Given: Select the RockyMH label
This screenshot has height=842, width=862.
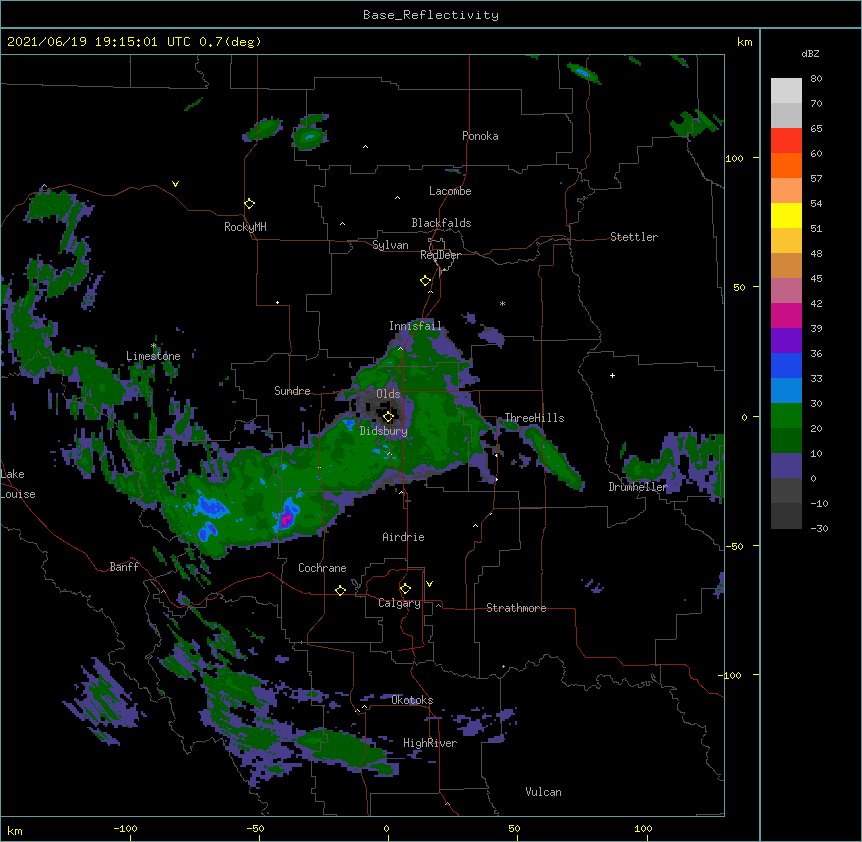Looking at the screenshot, I should tap(245, 227).
